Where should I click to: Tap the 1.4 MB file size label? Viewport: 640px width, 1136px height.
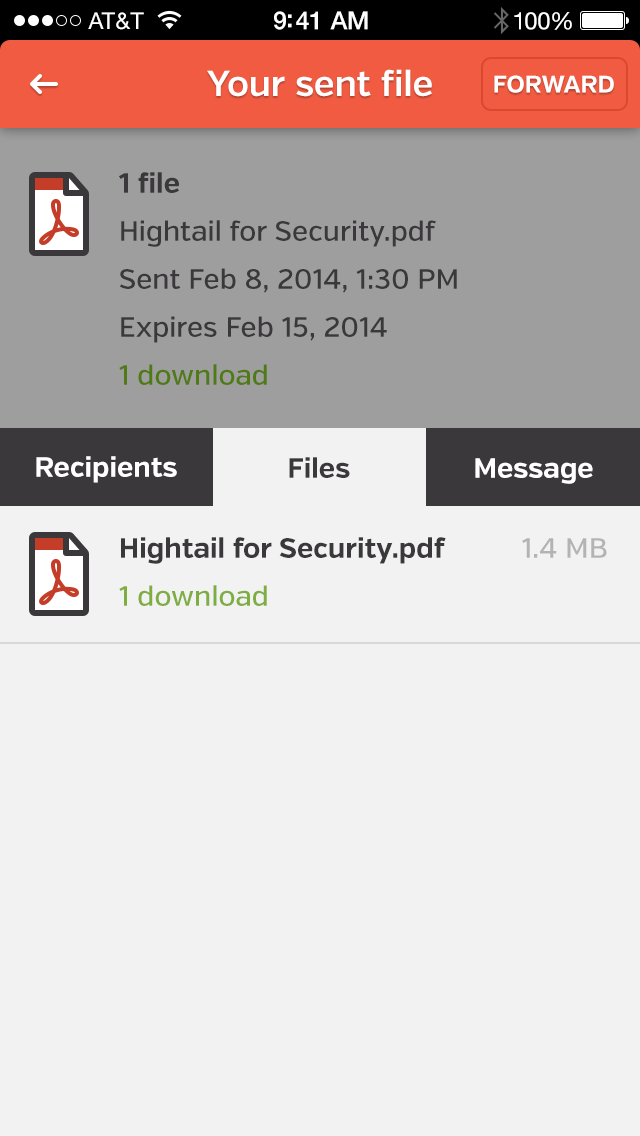tap(564, 548)
